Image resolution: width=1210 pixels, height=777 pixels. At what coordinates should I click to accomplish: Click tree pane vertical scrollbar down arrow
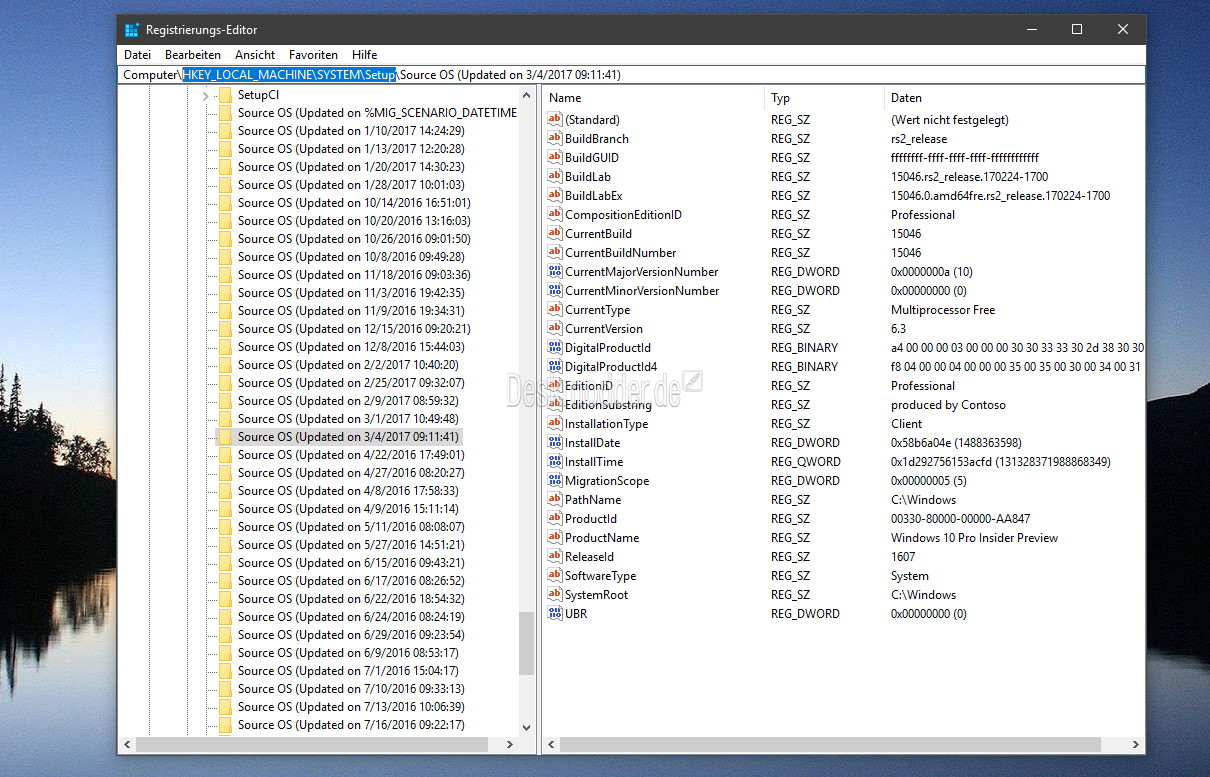click(527, 727)
